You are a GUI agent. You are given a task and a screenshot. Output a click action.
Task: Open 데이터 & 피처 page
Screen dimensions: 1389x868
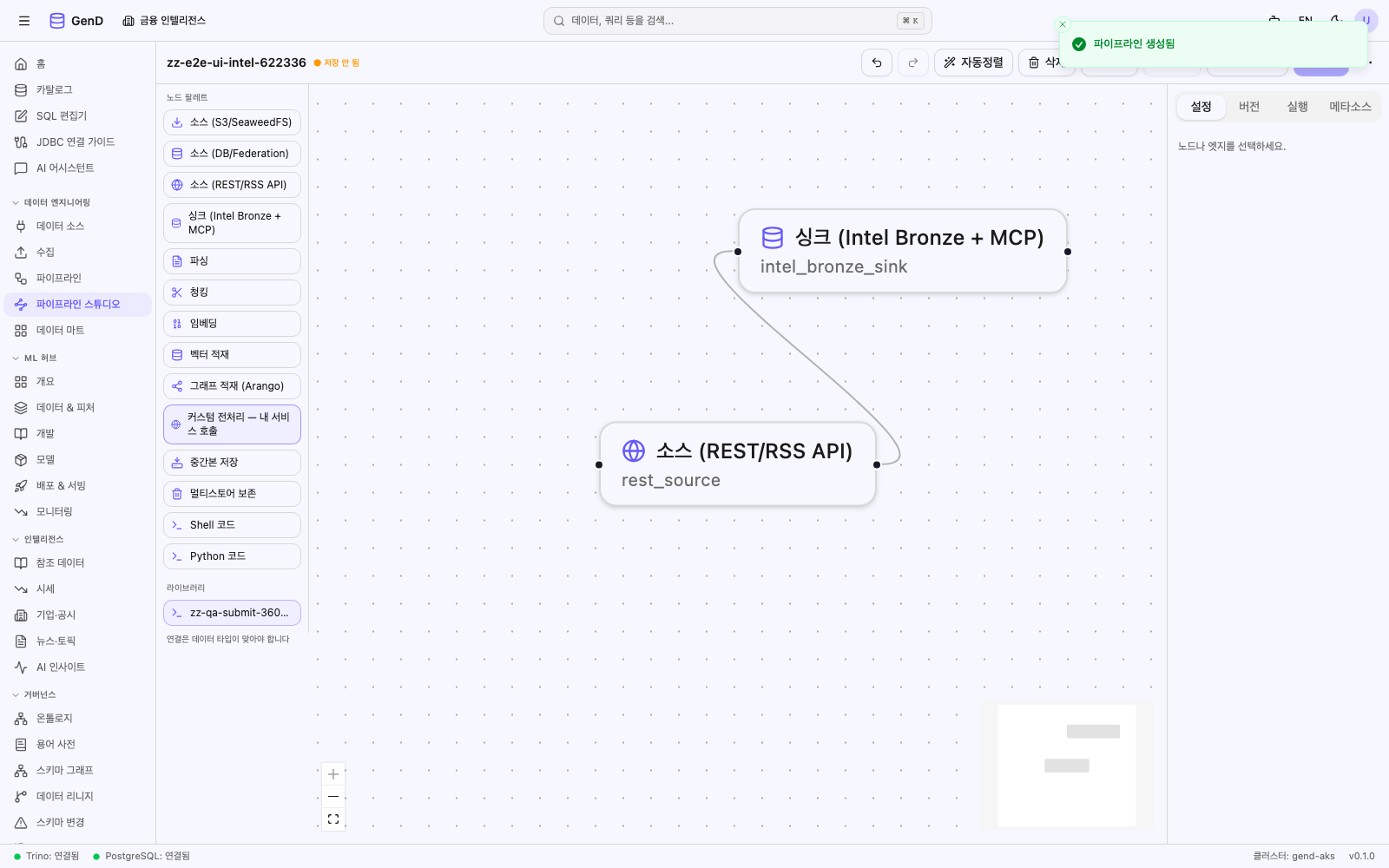click(x=78, y=408)
